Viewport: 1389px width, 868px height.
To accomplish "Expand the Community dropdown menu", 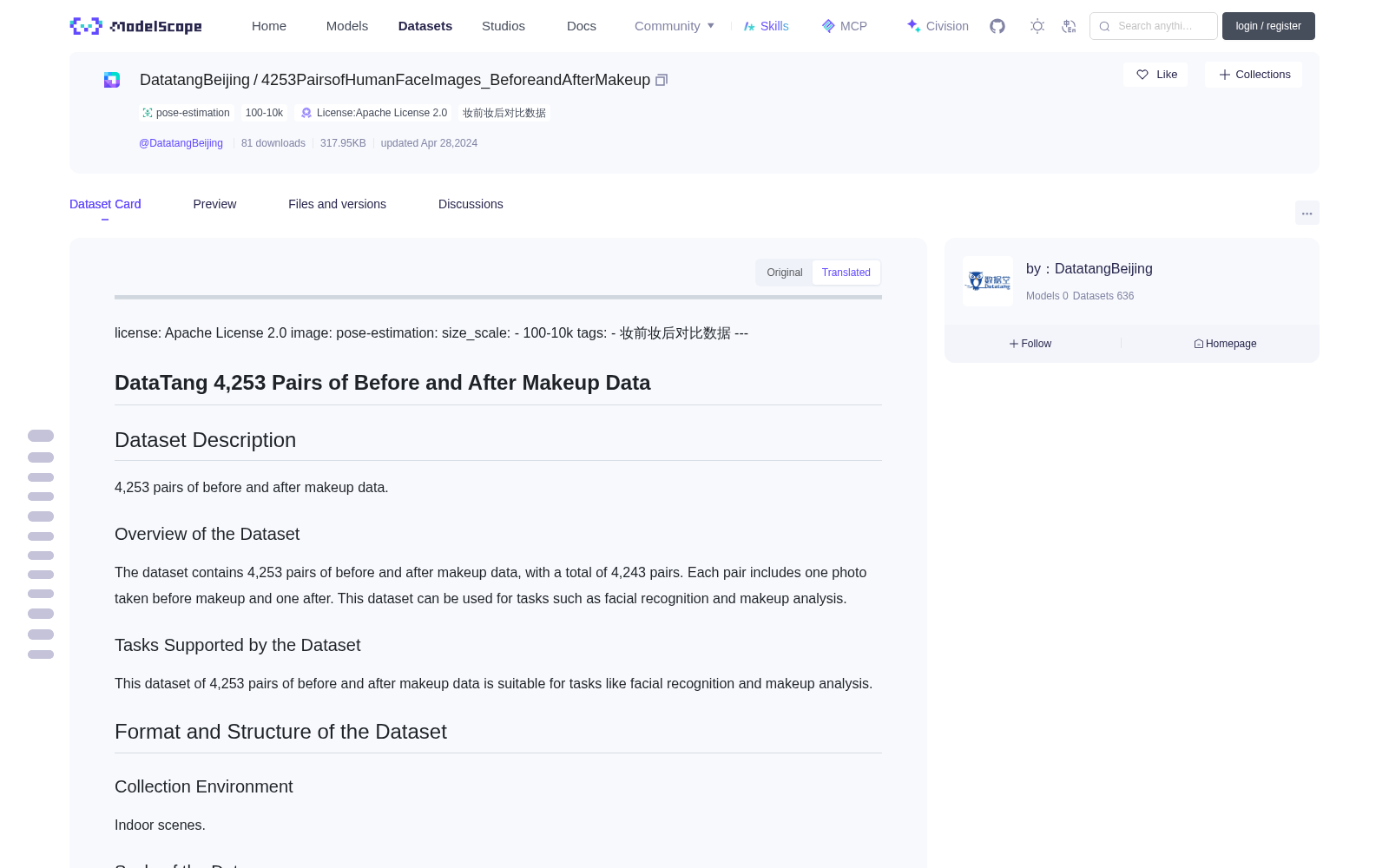I will coord(675,26).
